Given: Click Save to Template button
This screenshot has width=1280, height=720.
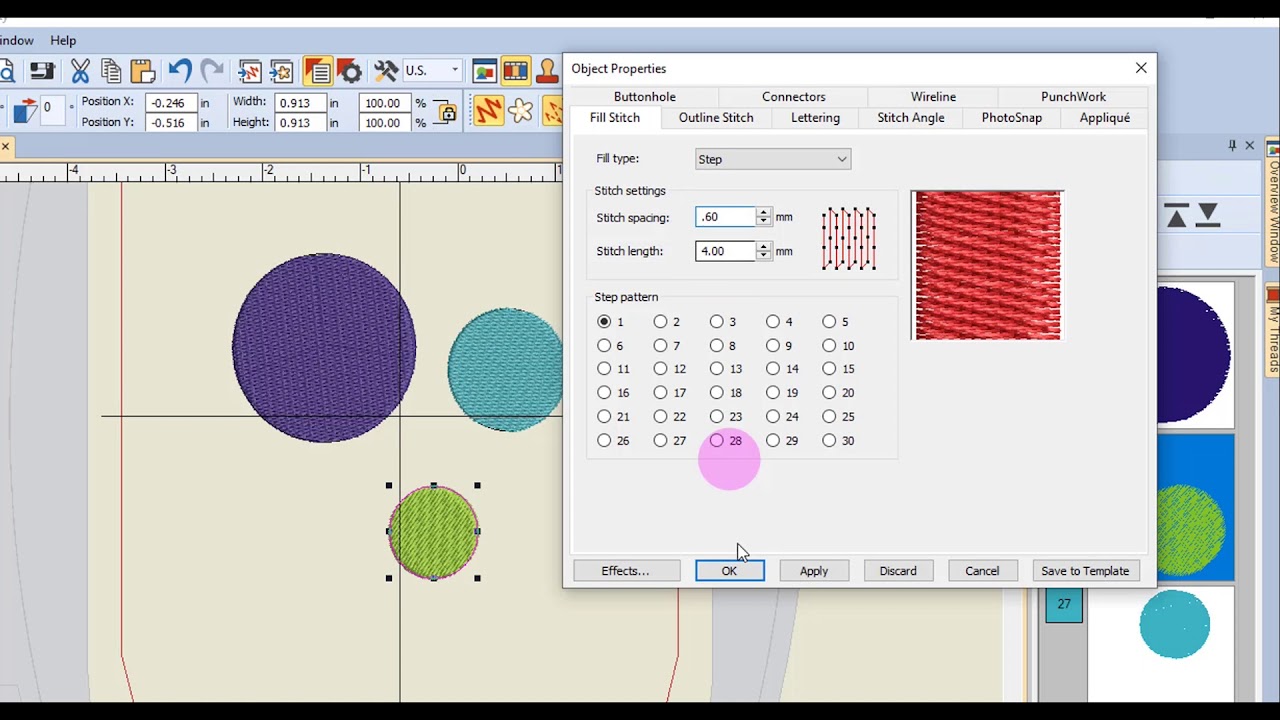Looking at the screenshot, I should pyautogui.click(x=1085, y=571).
